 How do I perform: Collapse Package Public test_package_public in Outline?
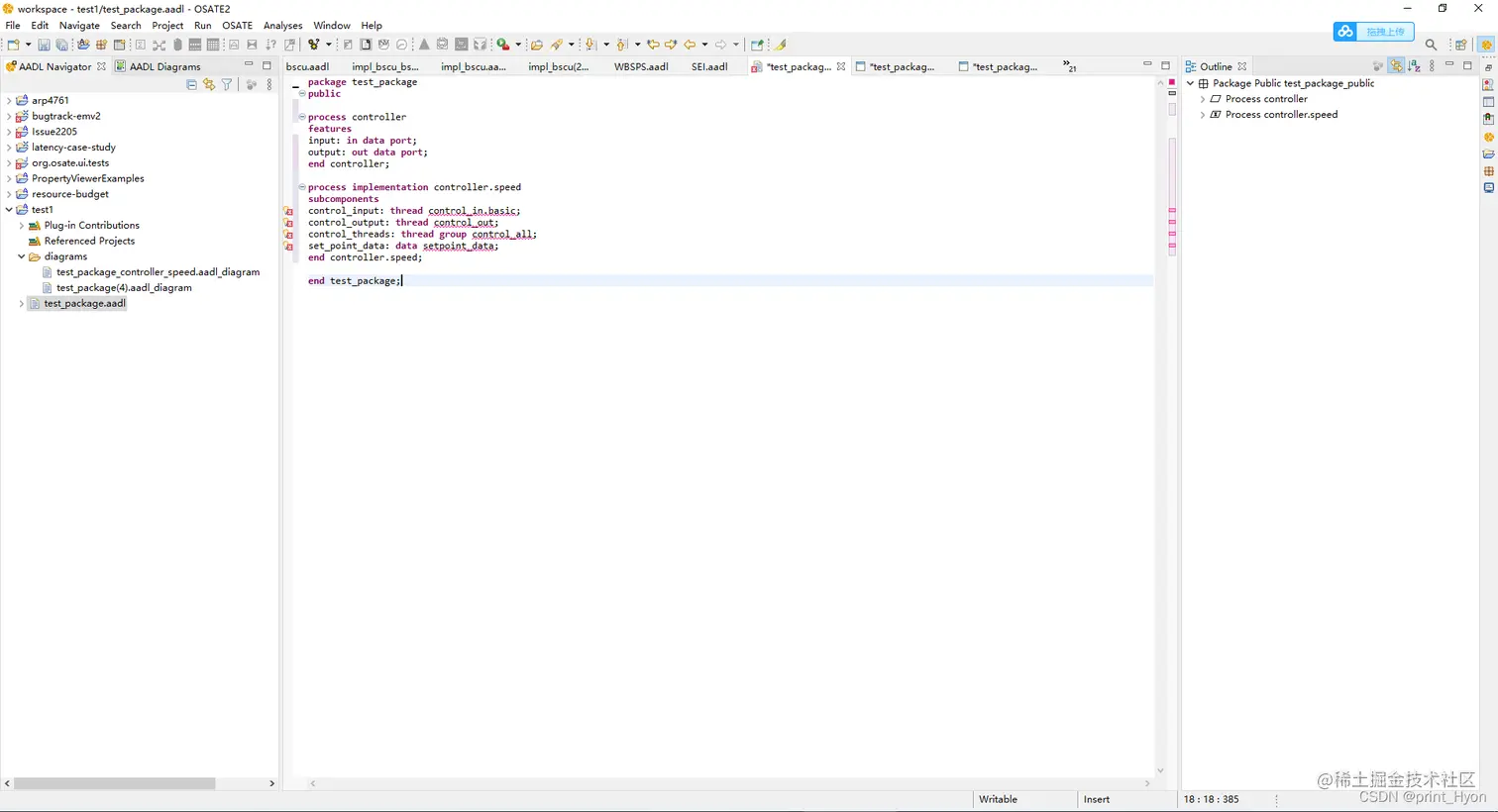pyautogui.click(x=1191, y=83)
